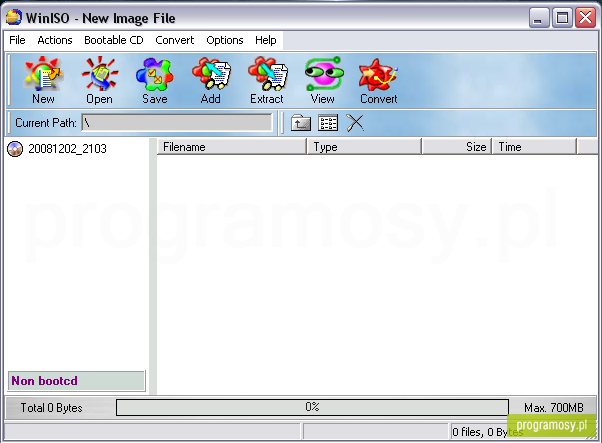Sort by Time column header

coord(534,147)
